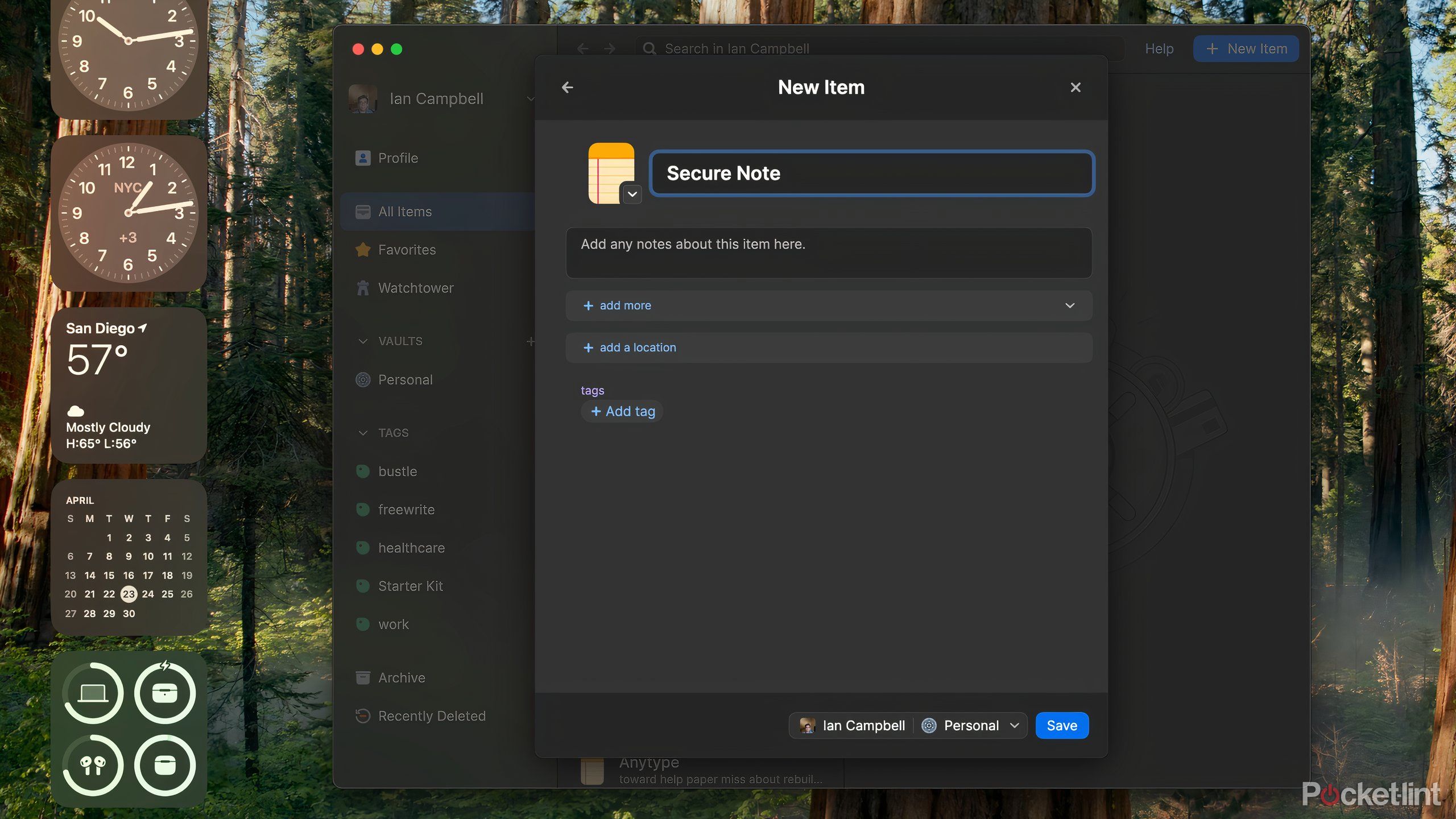Click Ian Campbell avatar in footer selector

pyautogui.click(x=807, y=726)
